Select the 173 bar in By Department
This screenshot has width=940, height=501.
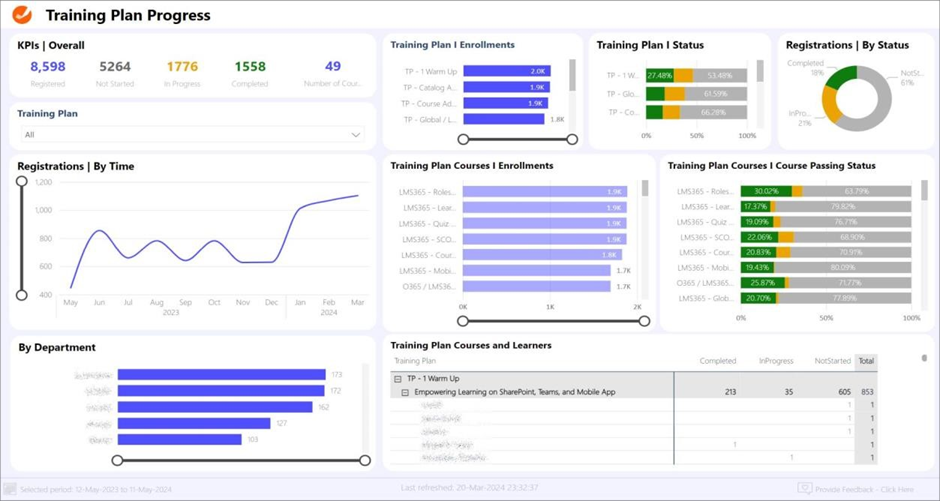(x=221, y=375)
